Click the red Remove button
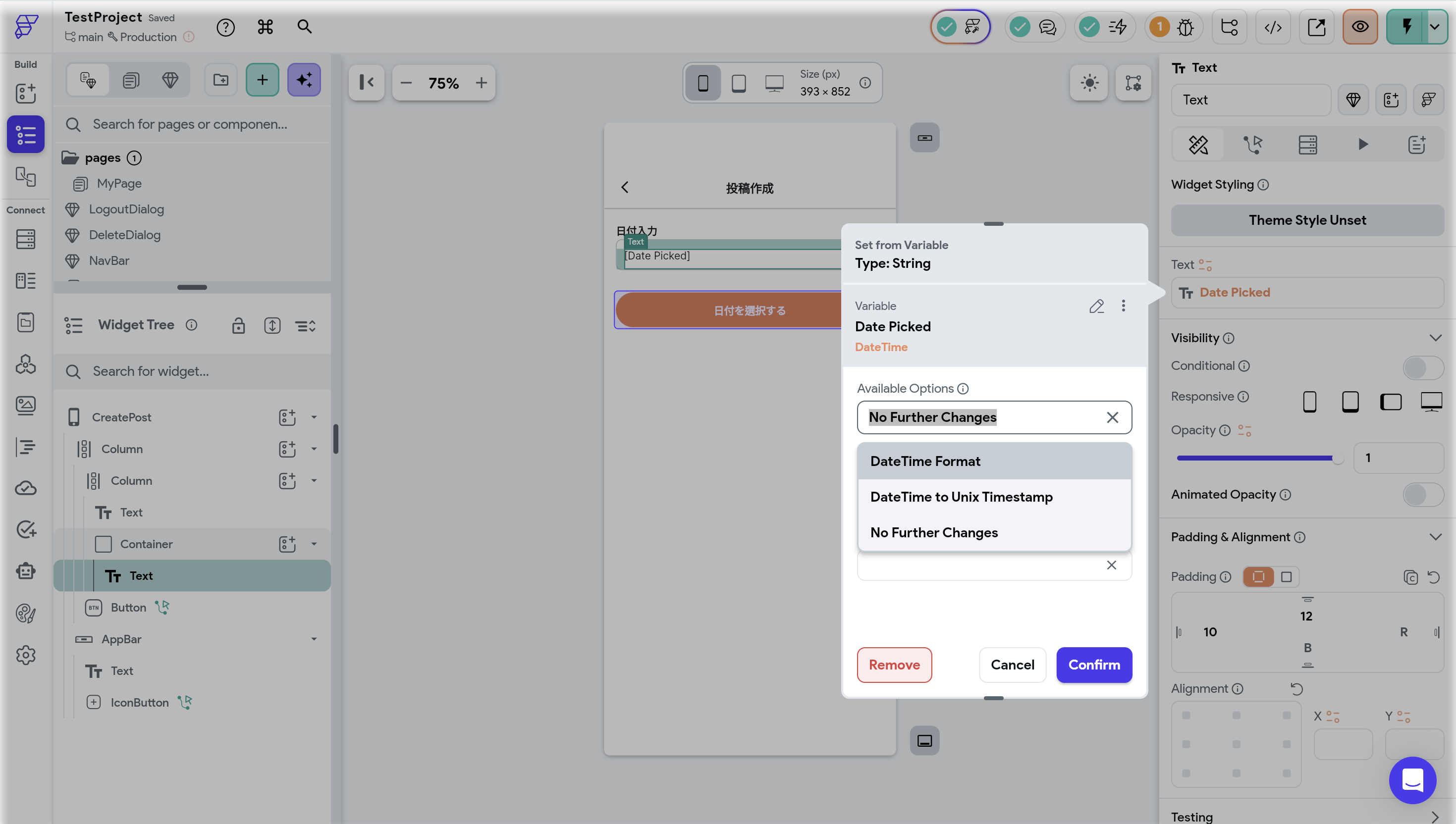The image size is (1456, 824). click(894, 665)
